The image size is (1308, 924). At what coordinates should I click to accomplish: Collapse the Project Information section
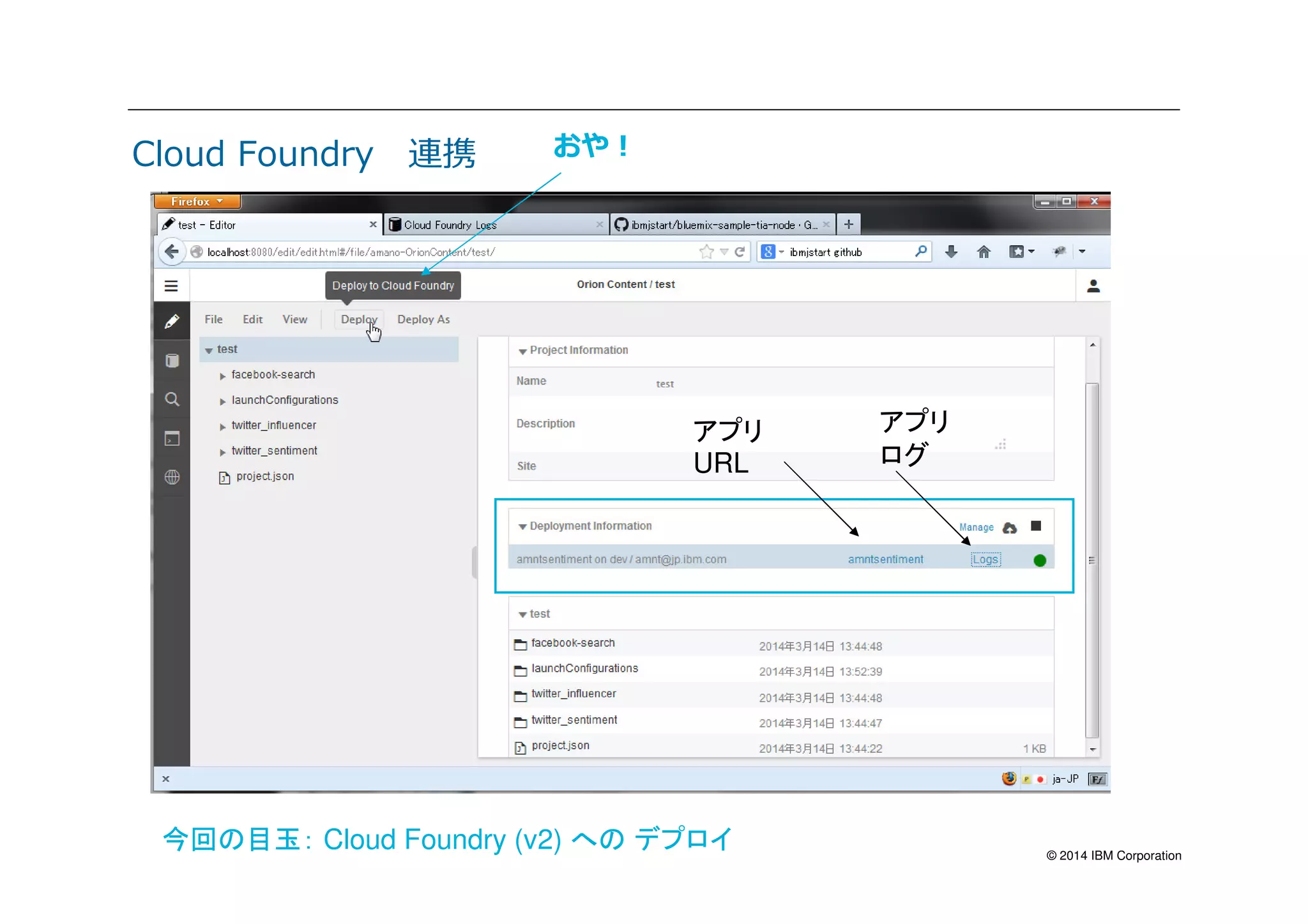point(522,351)
